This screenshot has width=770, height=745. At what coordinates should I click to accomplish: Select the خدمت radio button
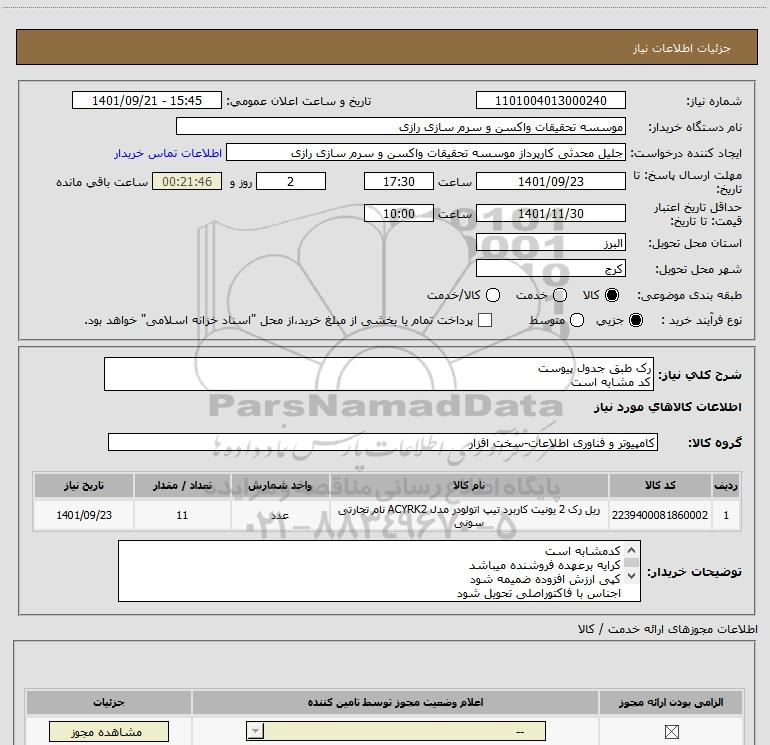560,295
